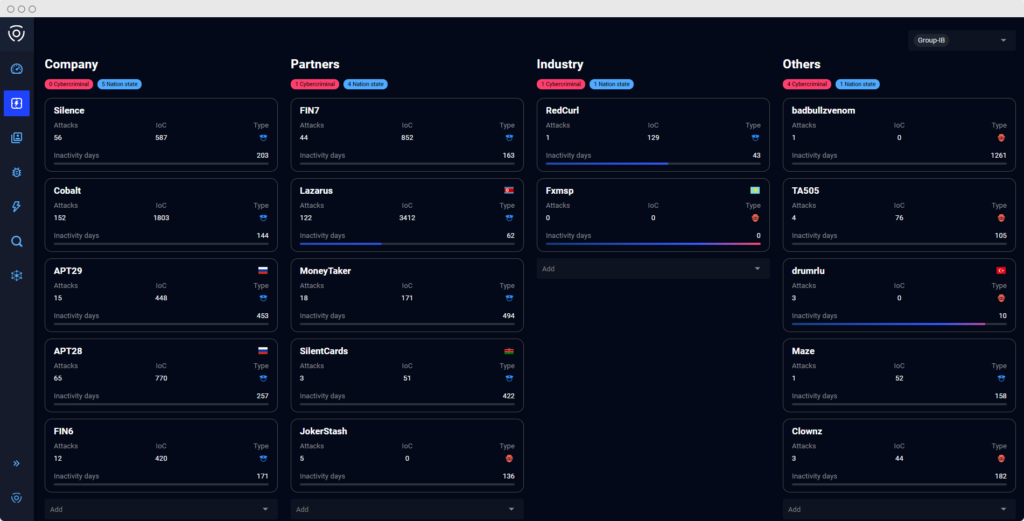Toggle the Cybercriminal filter under Company
Viewport: 1024px width, 521px height.
(69, 84)
